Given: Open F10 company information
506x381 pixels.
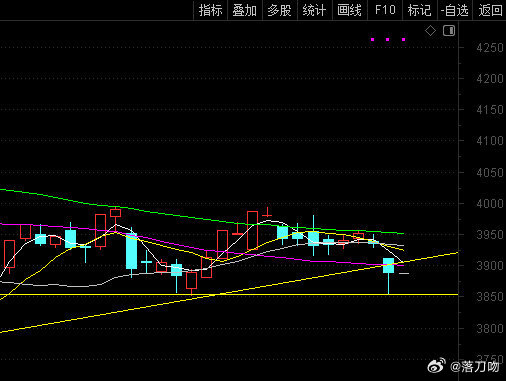Looking at the screenshot, I should (385, 10).
